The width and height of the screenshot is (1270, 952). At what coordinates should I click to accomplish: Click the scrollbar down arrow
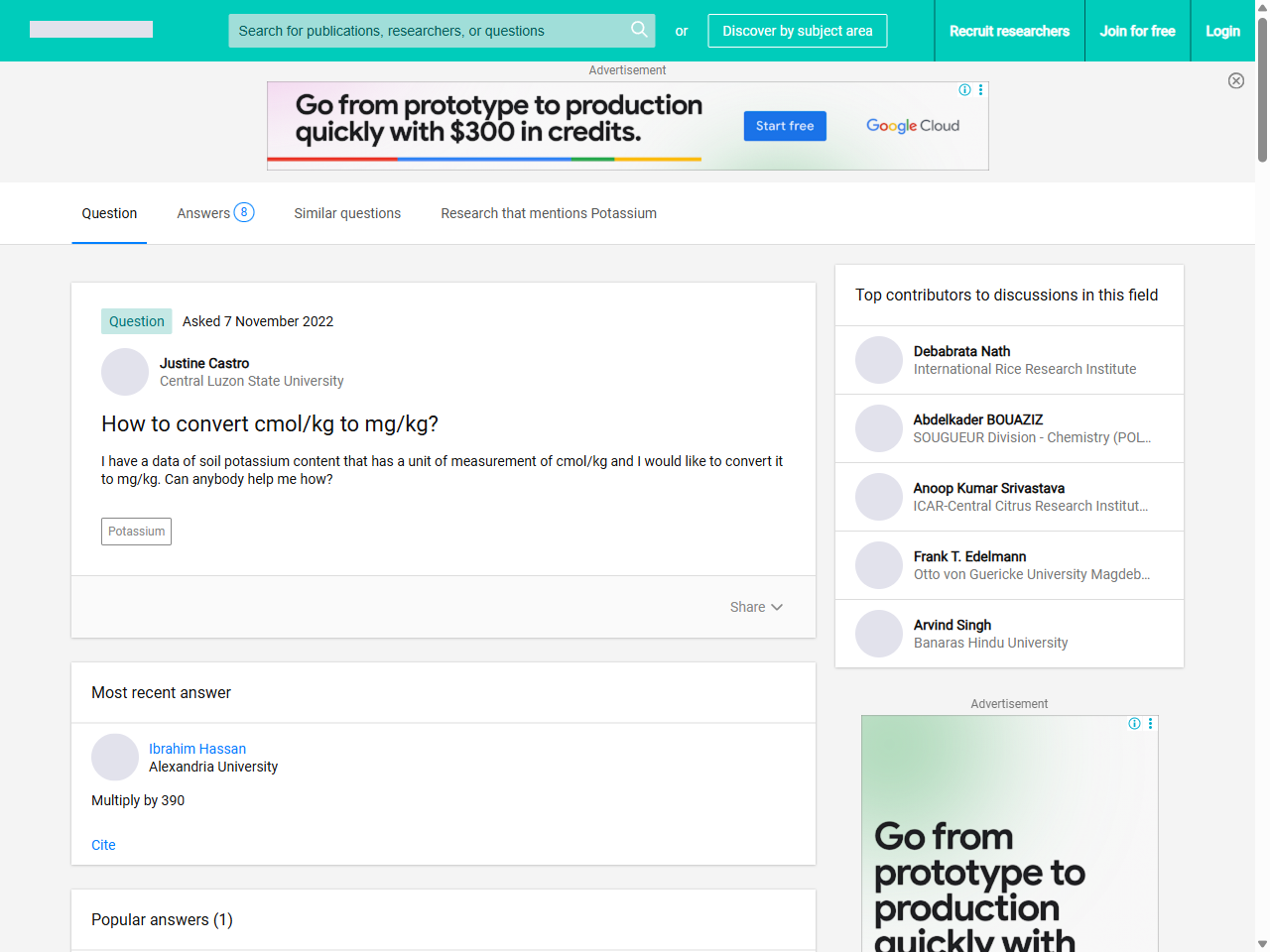(1261, 944)
